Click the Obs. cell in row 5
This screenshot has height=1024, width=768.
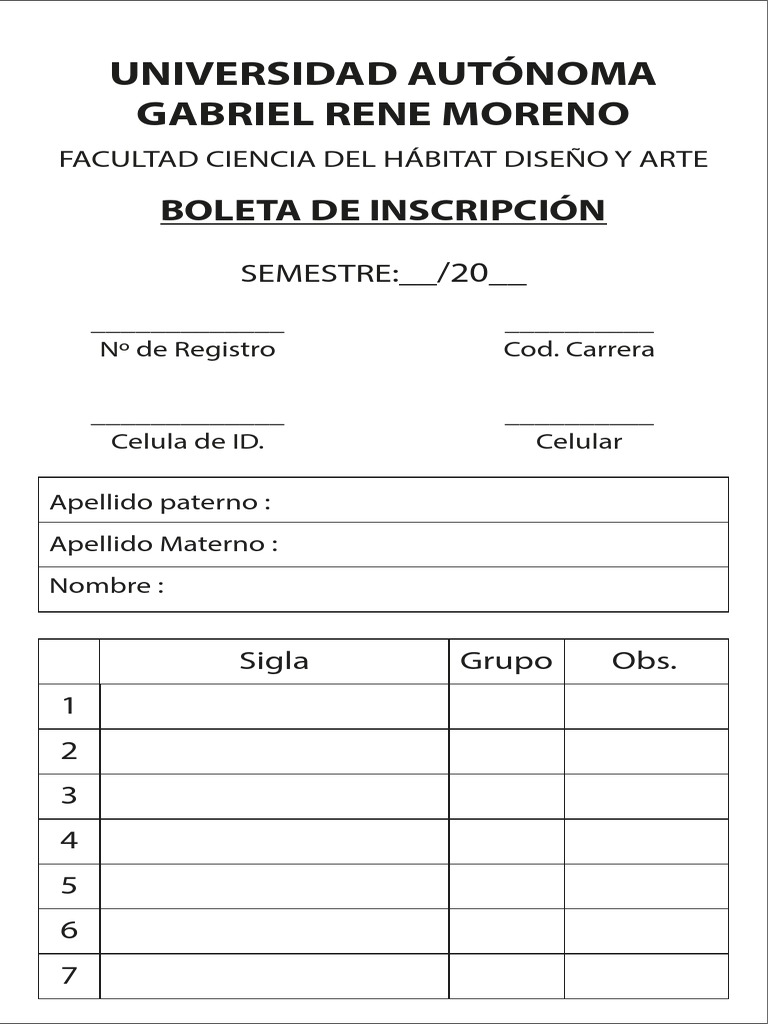point(646,886)
